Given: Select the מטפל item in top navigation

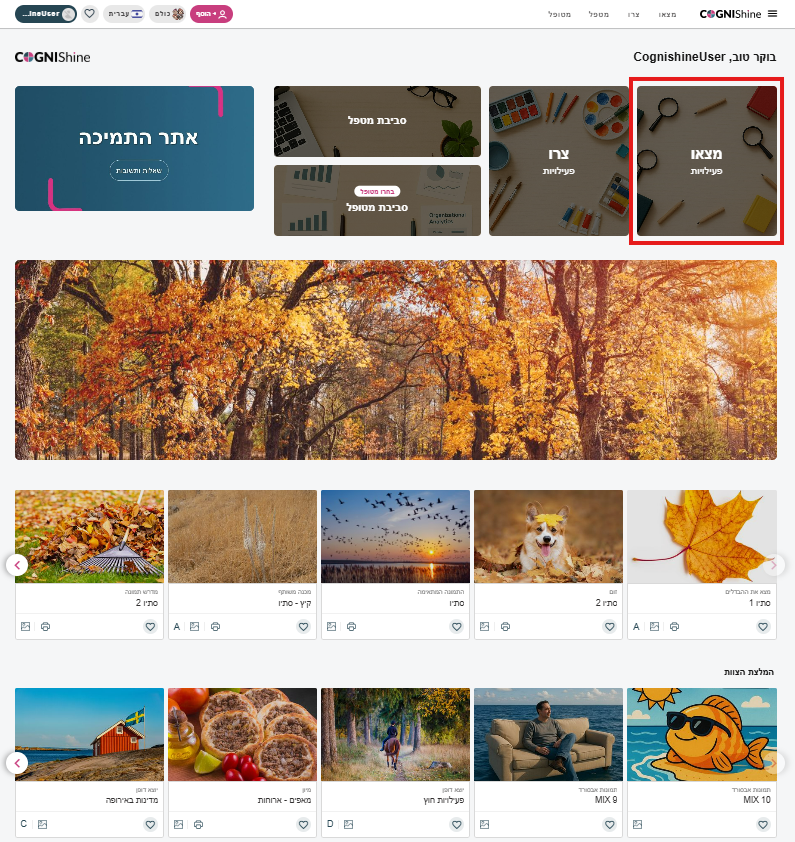Looking at the screenshot, I should pyautogui.click(x=598, y=14).
